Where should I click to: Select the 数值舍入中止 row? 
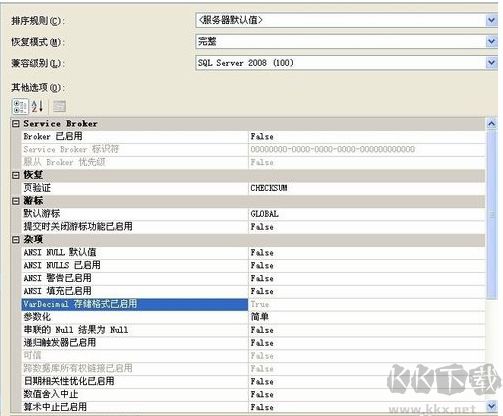[x=254, y=394]
